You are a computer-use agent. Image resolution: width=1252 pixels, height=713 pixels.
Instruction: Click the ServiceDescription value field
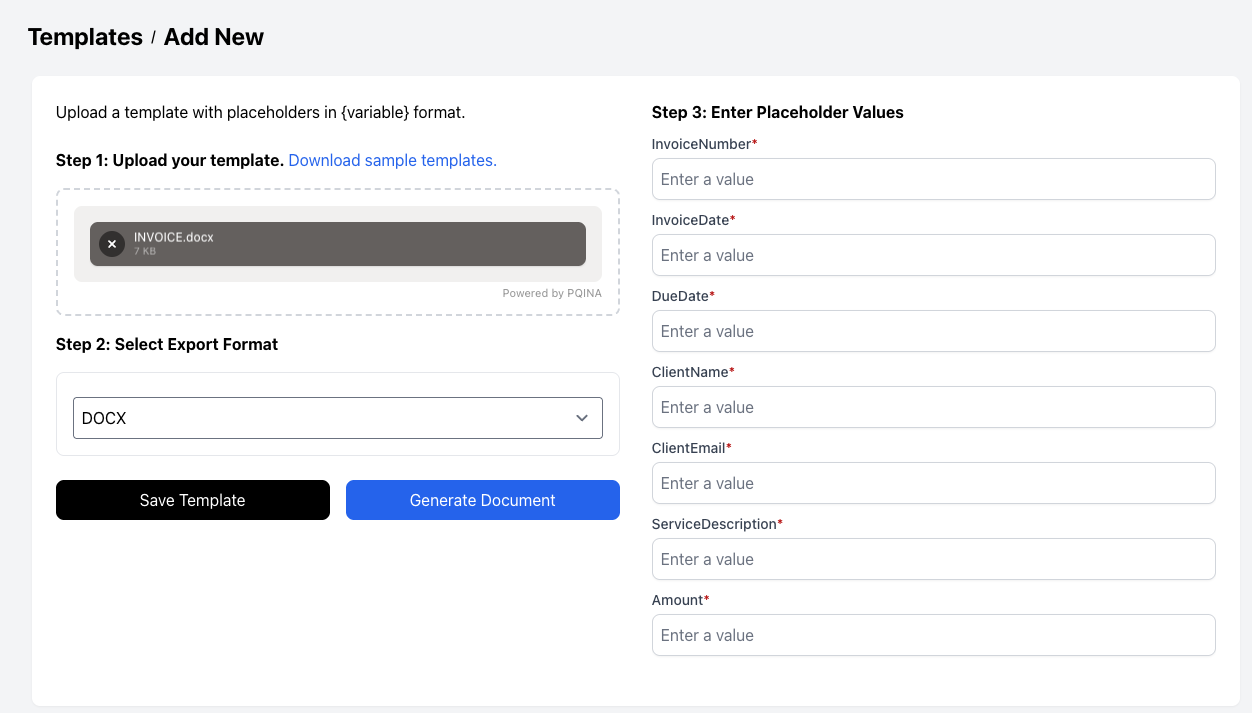(933, 559)
